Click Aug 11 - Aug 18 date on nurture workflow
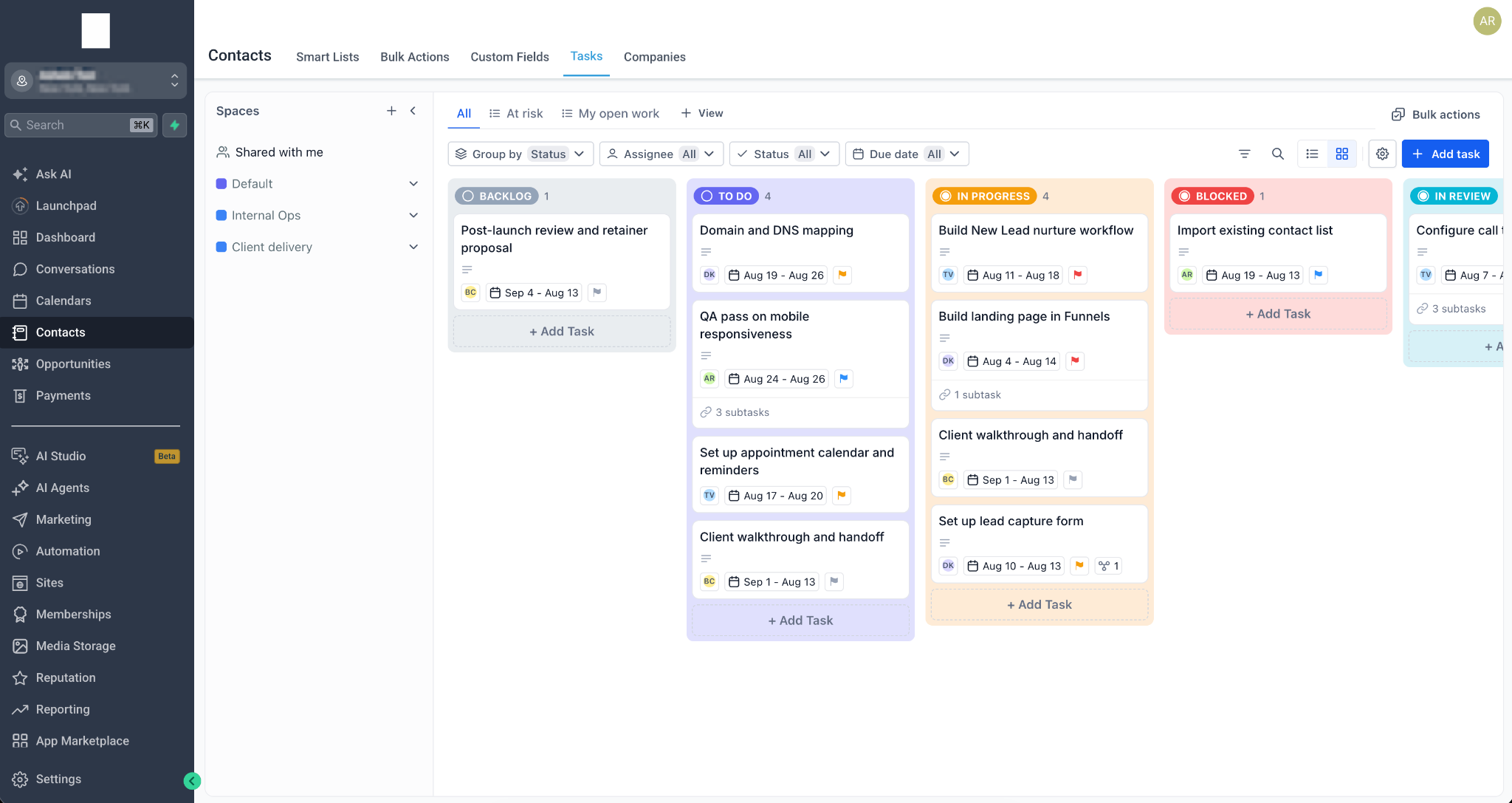1512x803 pixels. pos(1013,275)
